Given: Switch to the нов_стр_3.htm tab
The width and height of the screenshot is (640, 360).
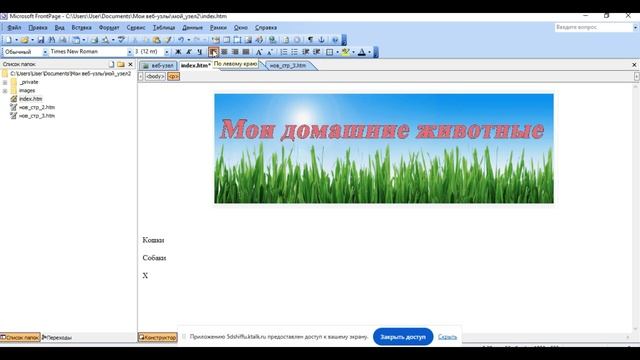Looking at the screenshot, I should coord(288,65).
